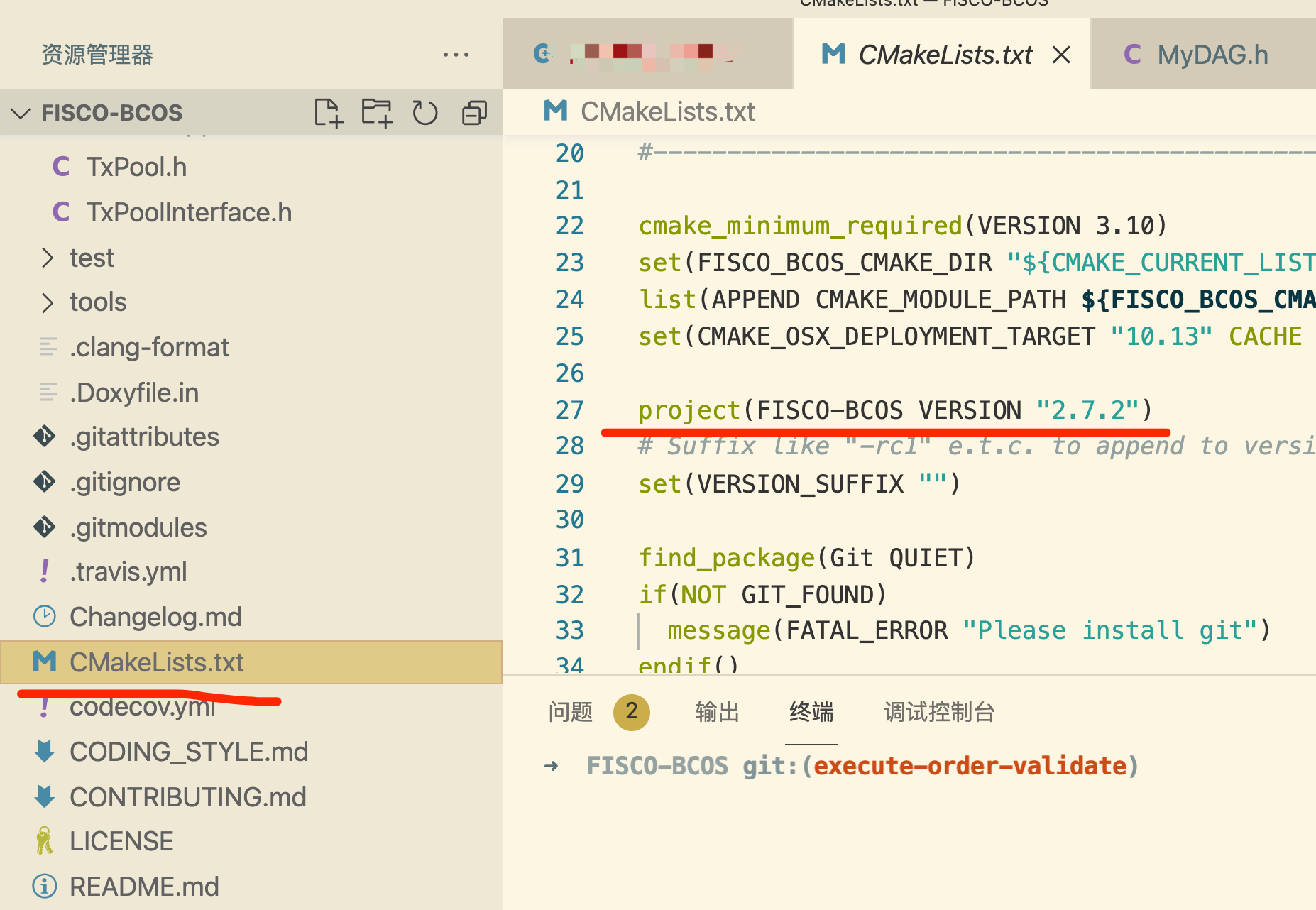Collapse the FISCO-BCOS root folder
The image size is (1316, 910).
(21, 113)
